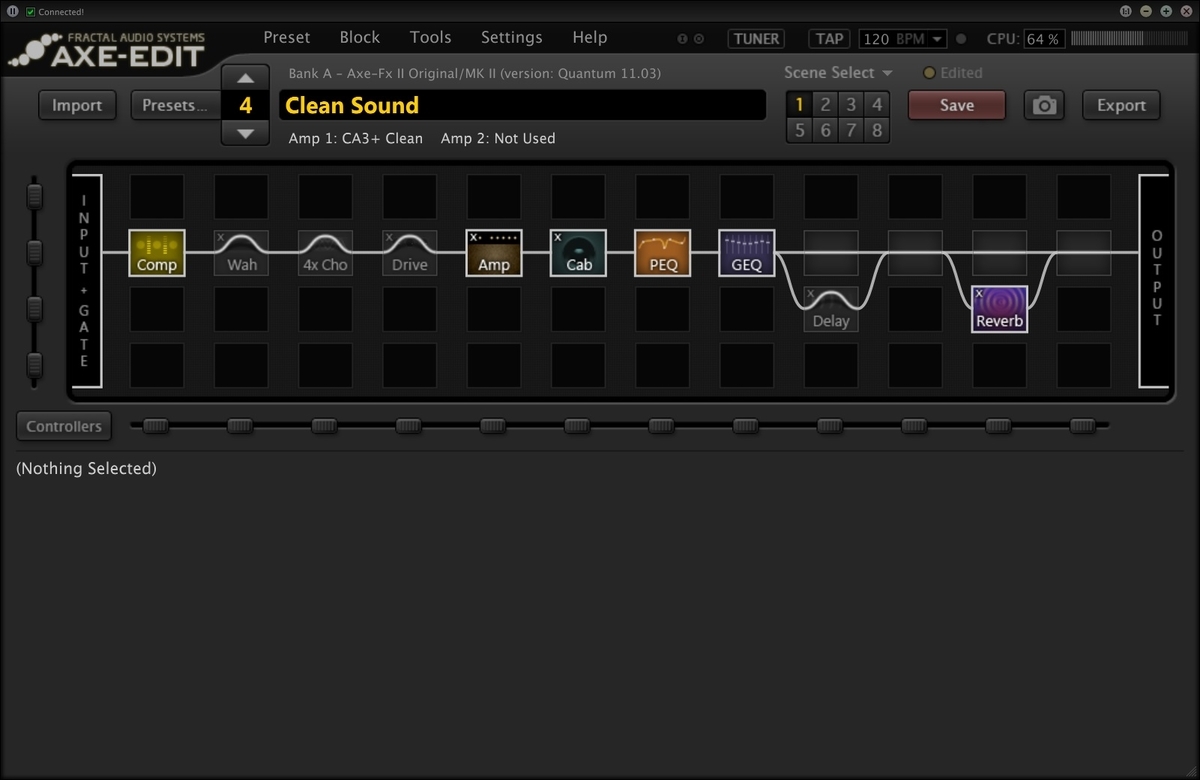Screen dimensions: 1200x780
Task: Click the tempo LED dot after BPM
Action: coord(961,39)
